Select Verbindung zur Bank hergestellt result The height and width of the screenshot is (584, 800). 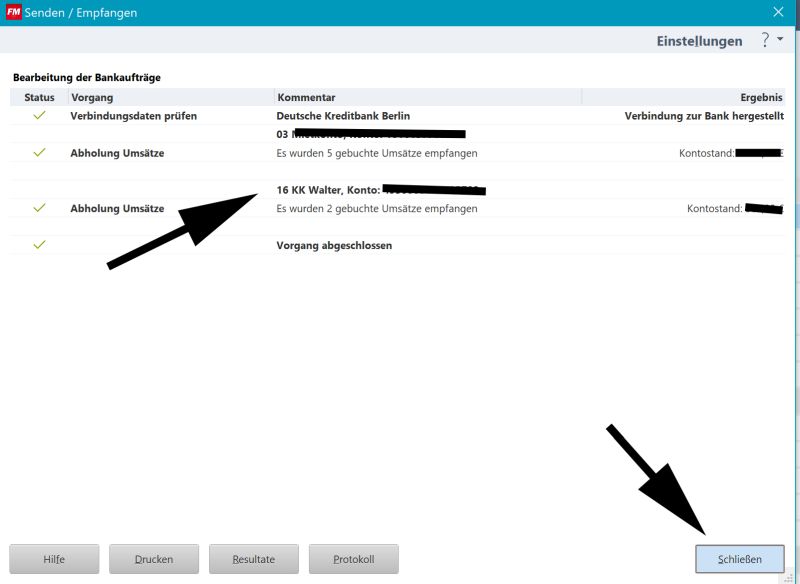[x=704, y=116]
